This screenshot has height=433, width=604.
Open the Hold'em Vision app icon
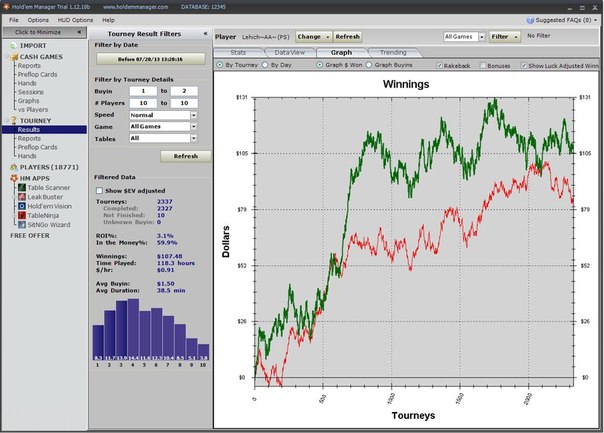pos(22,206)
